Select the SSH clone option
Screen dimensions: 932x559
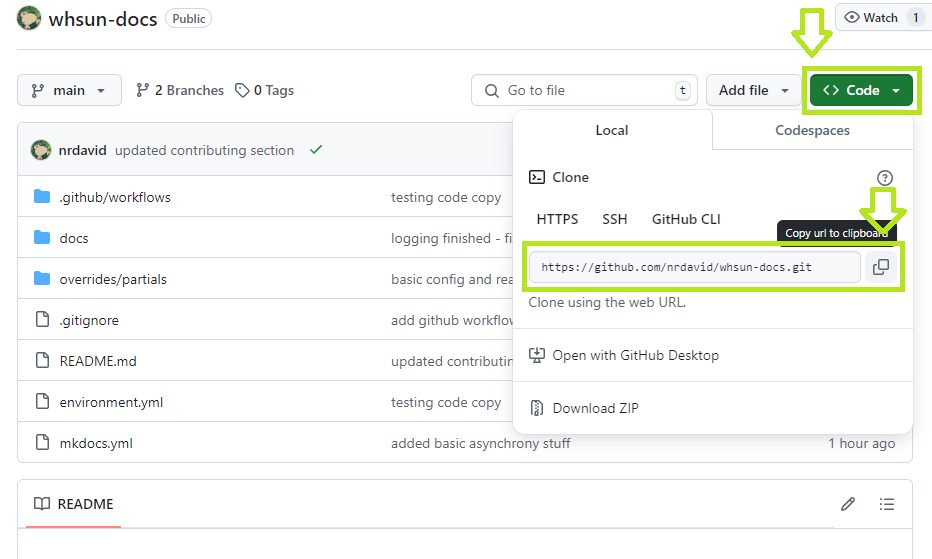615,219
